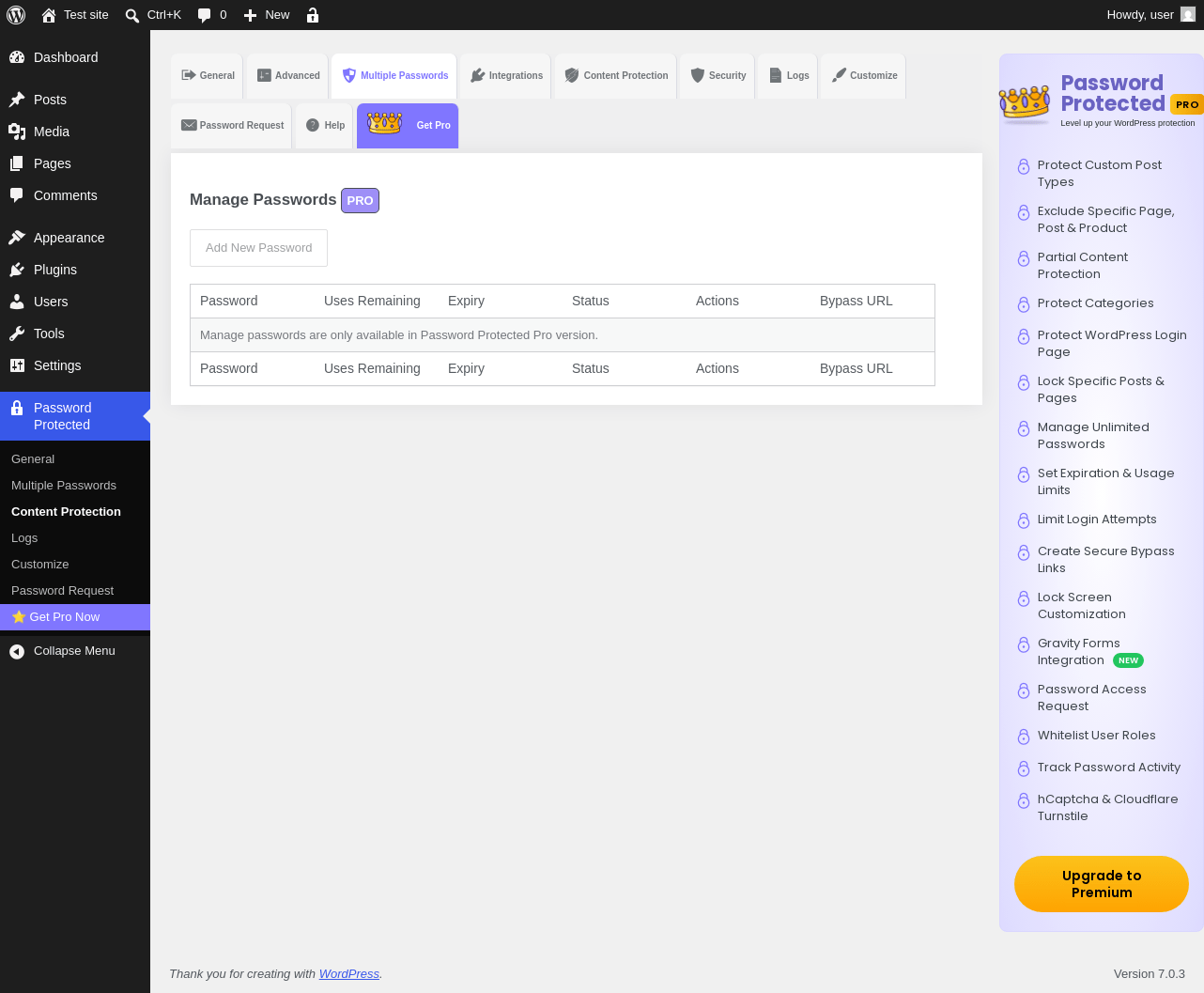Click the Exclude Specific Page, Post & Product text
The width and height of the screenshot is (1204, 993).
1106,220
